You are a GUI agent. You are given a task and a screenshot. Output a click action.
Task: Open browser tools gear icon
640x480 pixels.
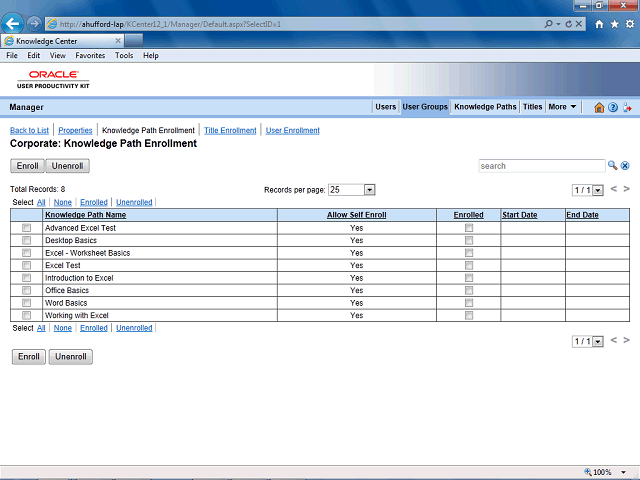coord(630,24)
